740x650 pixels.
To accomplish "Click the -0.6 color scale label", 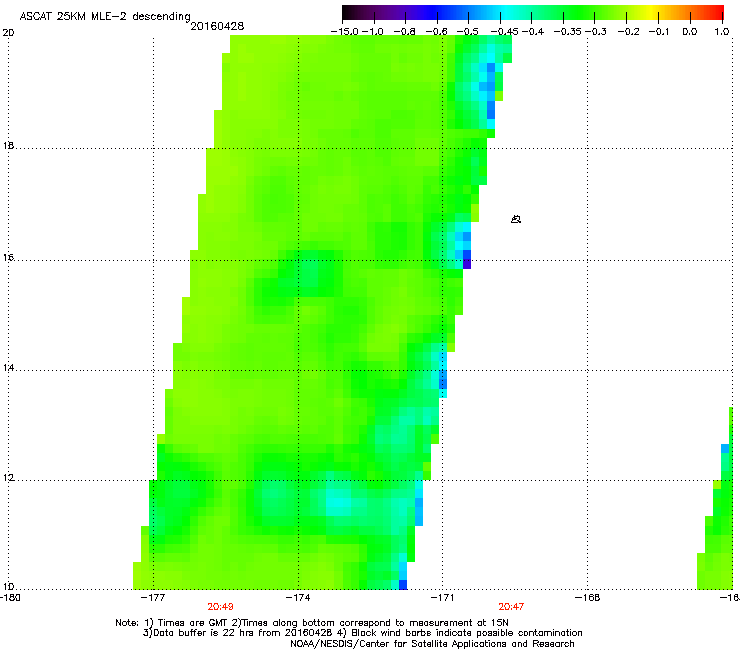I will point(437,32).
